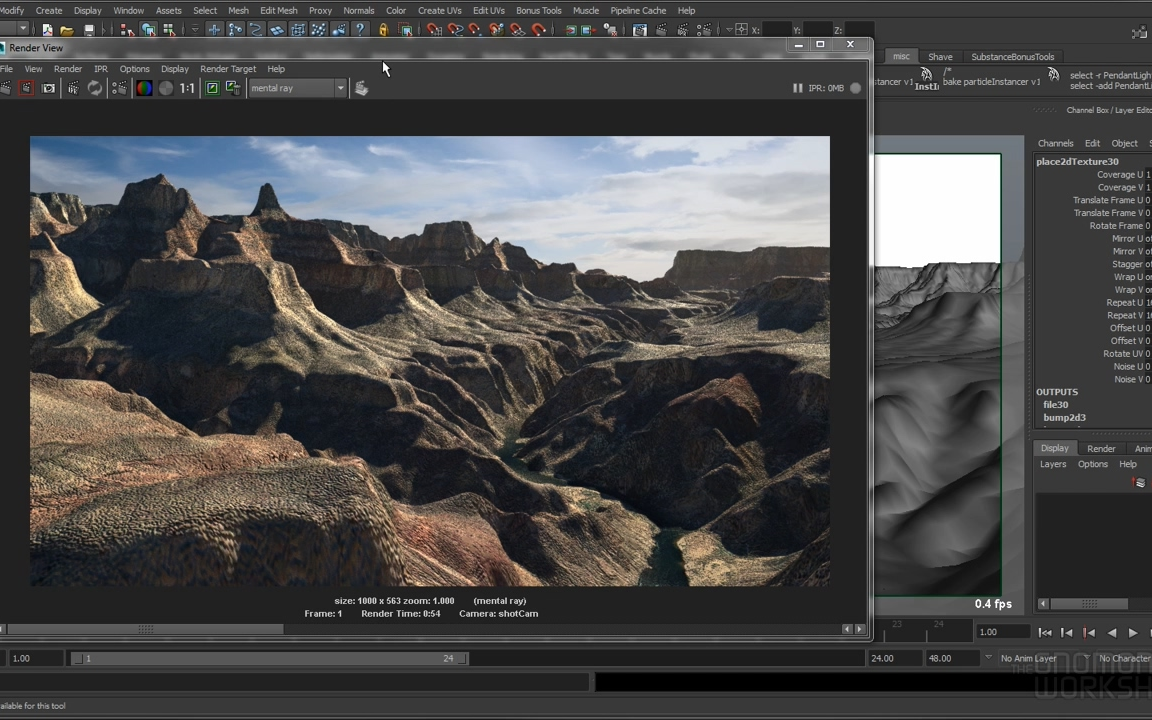Click the Render Region icon in Render View
Screen dimensions: 1152x720
tap(27, 88)
